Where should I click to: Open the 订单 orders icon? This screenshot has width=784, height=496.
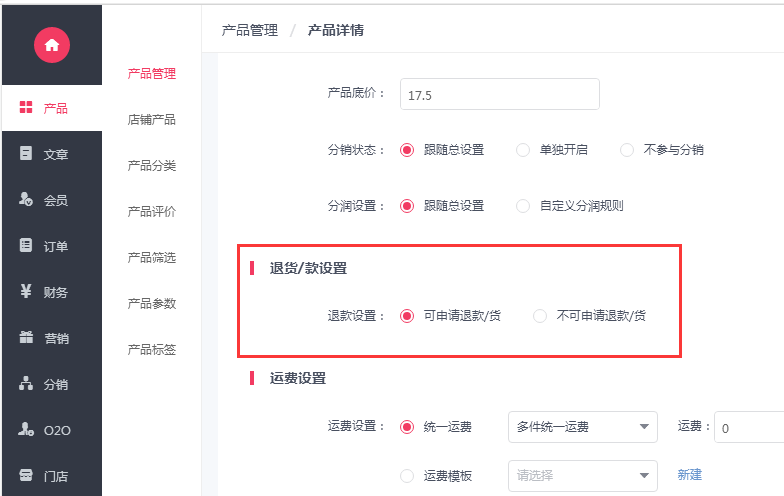pos(26,245)
